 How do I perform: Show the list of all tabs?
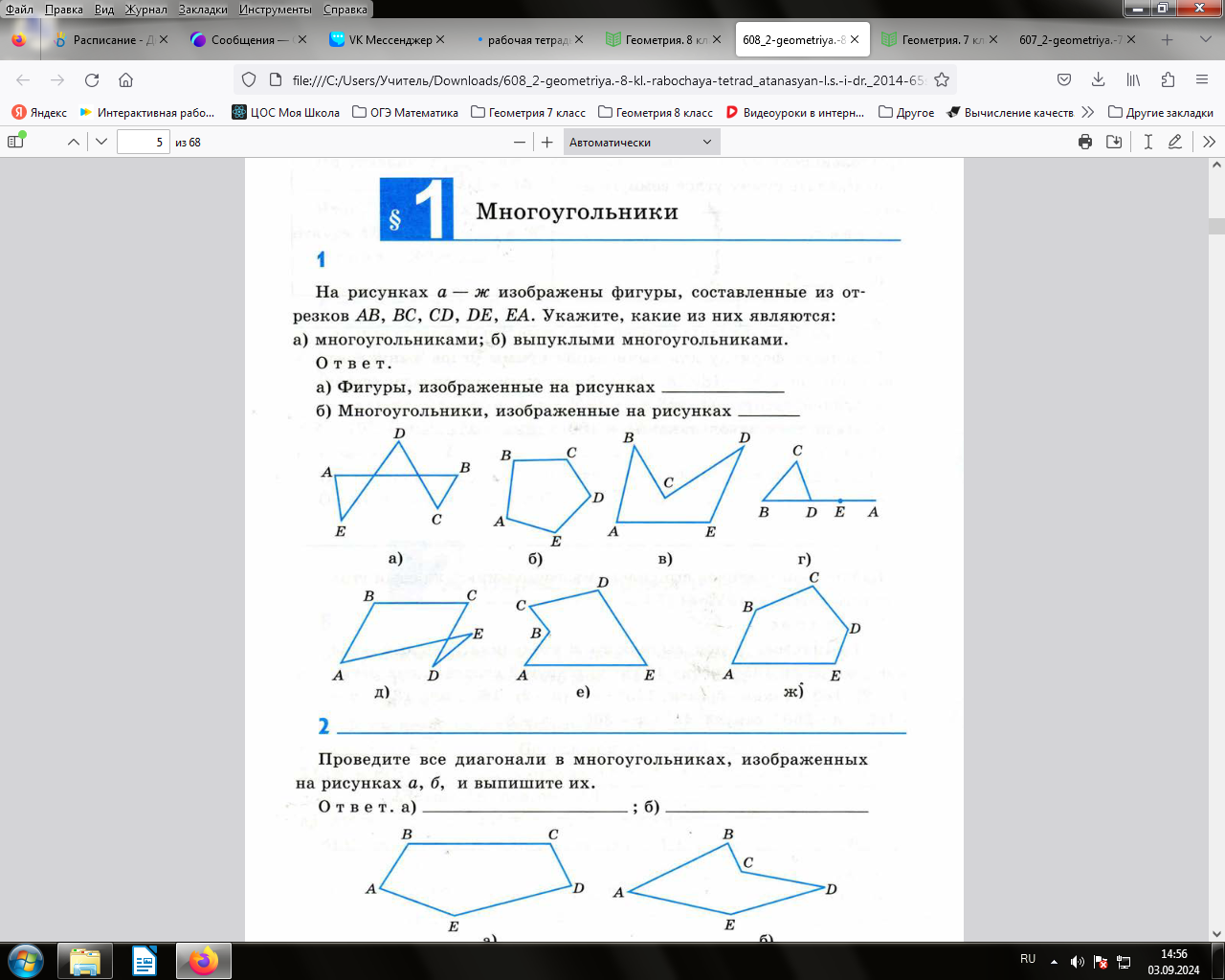tap(1205, 40)
